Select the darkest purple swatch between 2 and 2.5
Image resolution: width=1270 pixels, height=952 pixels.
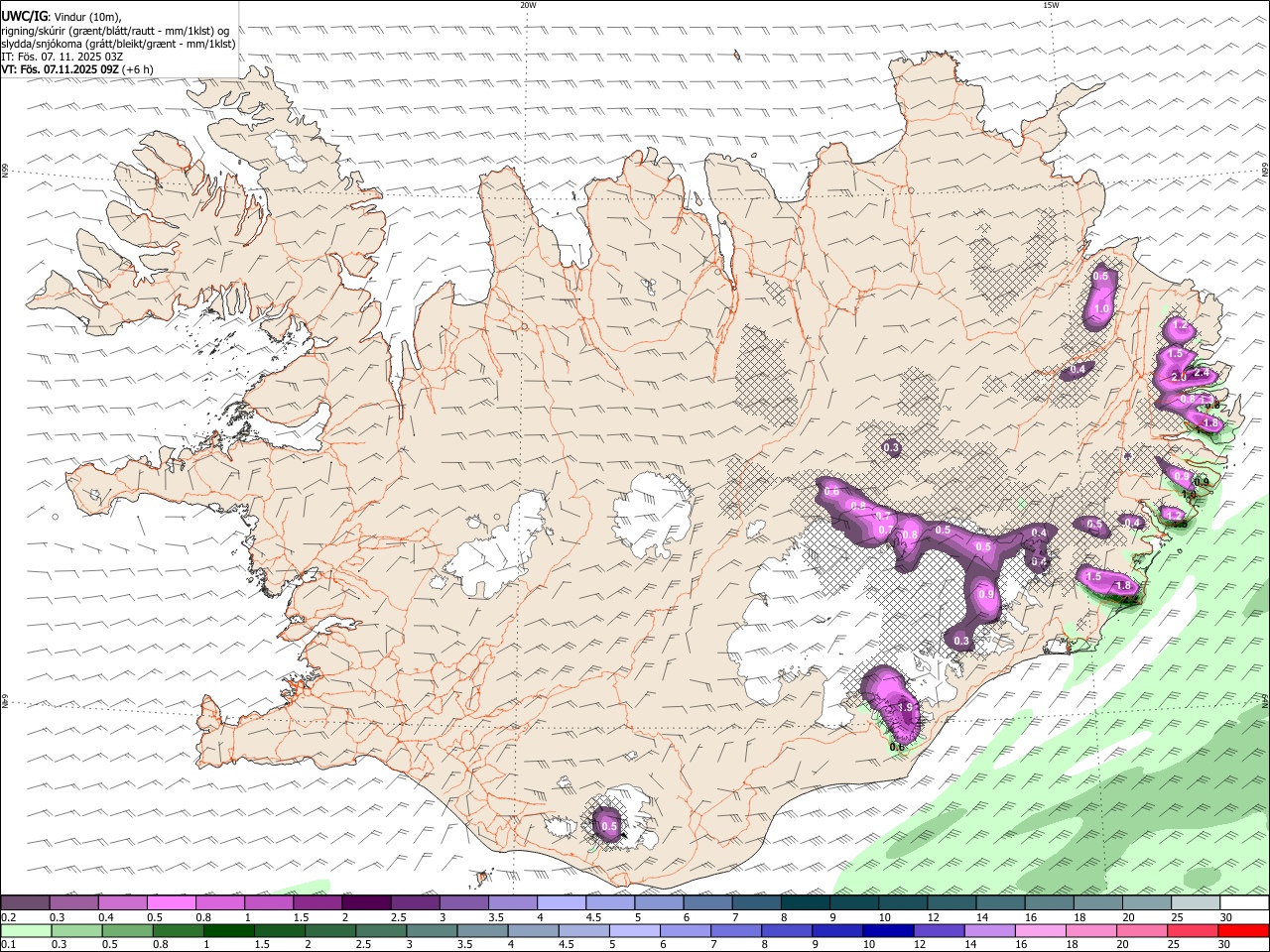365,903
